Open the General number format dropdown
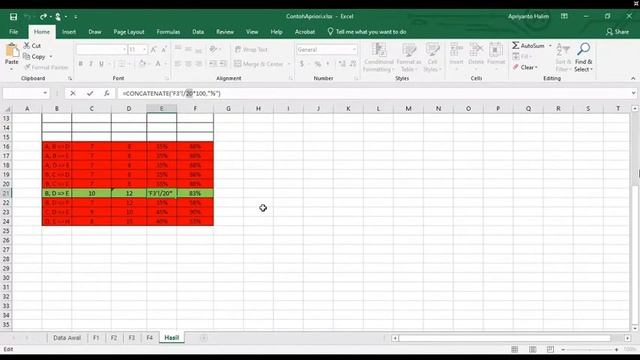 [353, 49]
